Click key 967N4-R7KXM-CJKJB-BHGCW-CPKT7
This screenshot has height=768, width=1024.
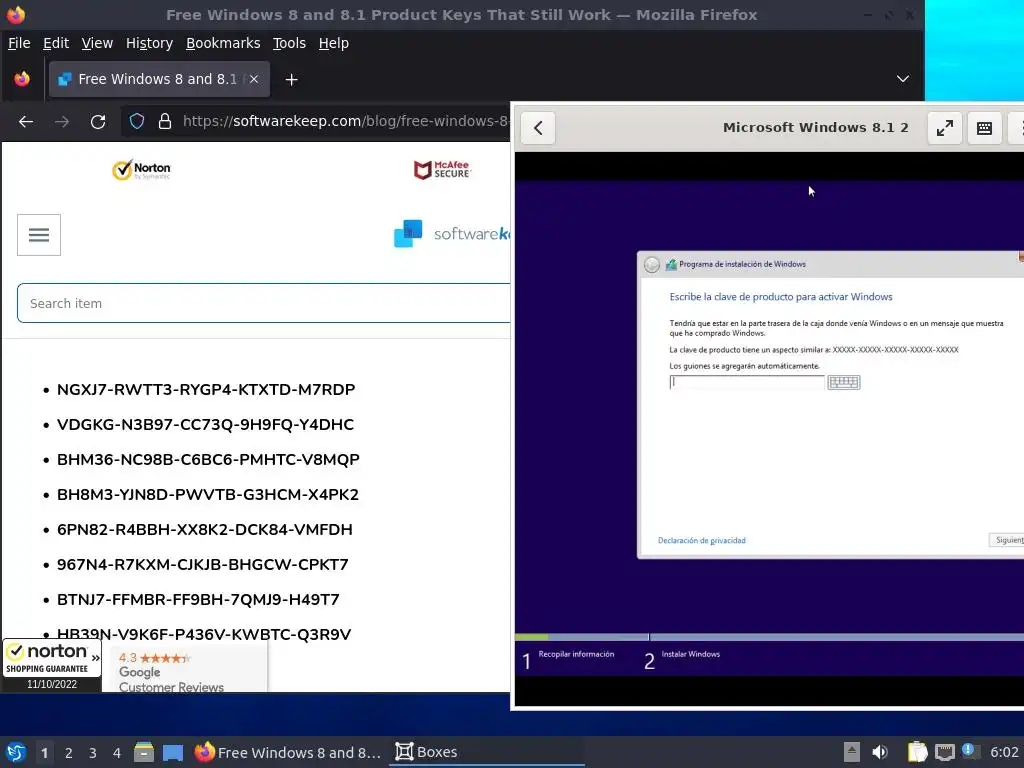(x=202, y=564)
